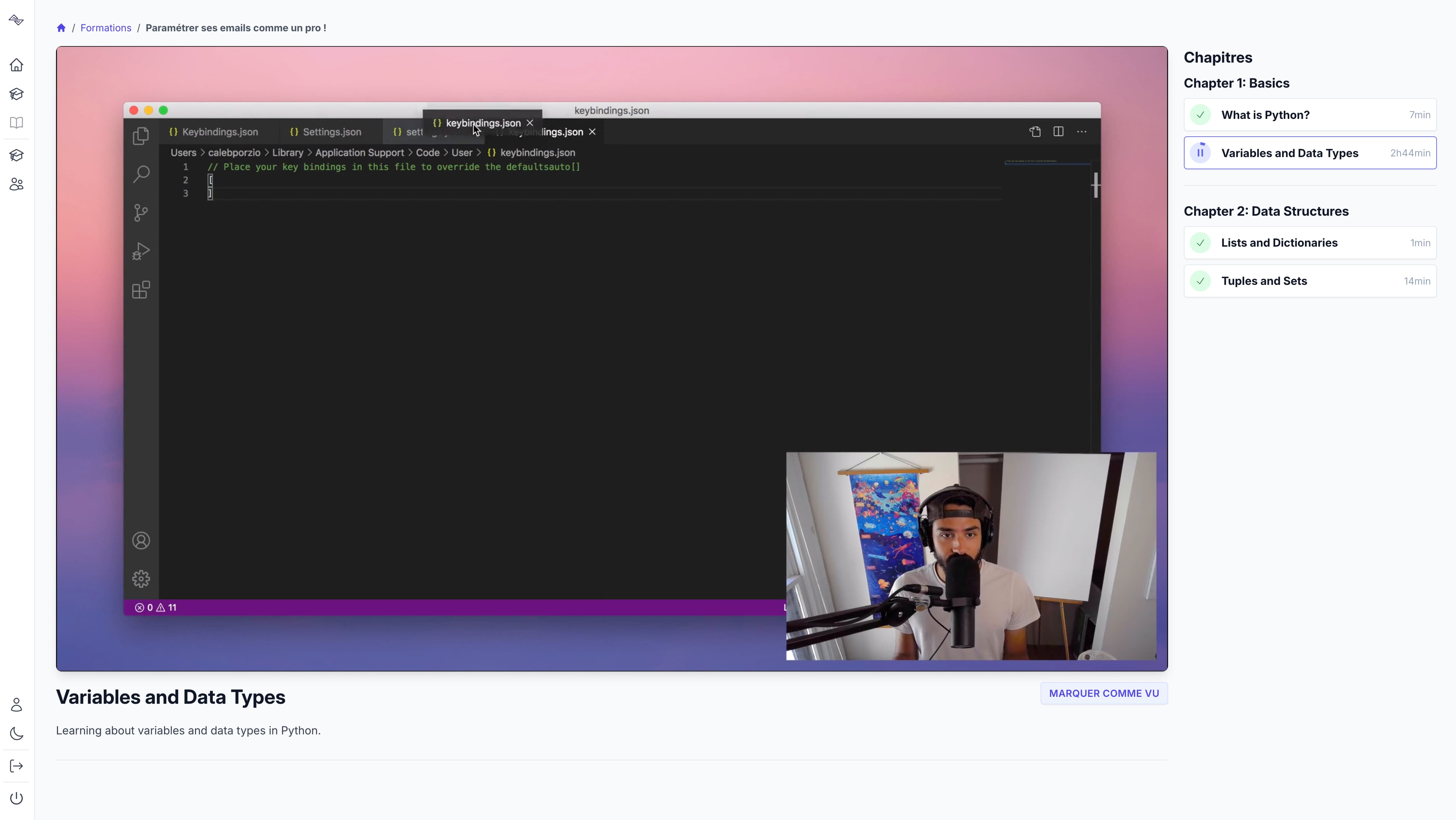This screenshot has height=820, width=1456.
Task: Click the Explorer files icon in the video's VS Code
Action: [141, 136]
